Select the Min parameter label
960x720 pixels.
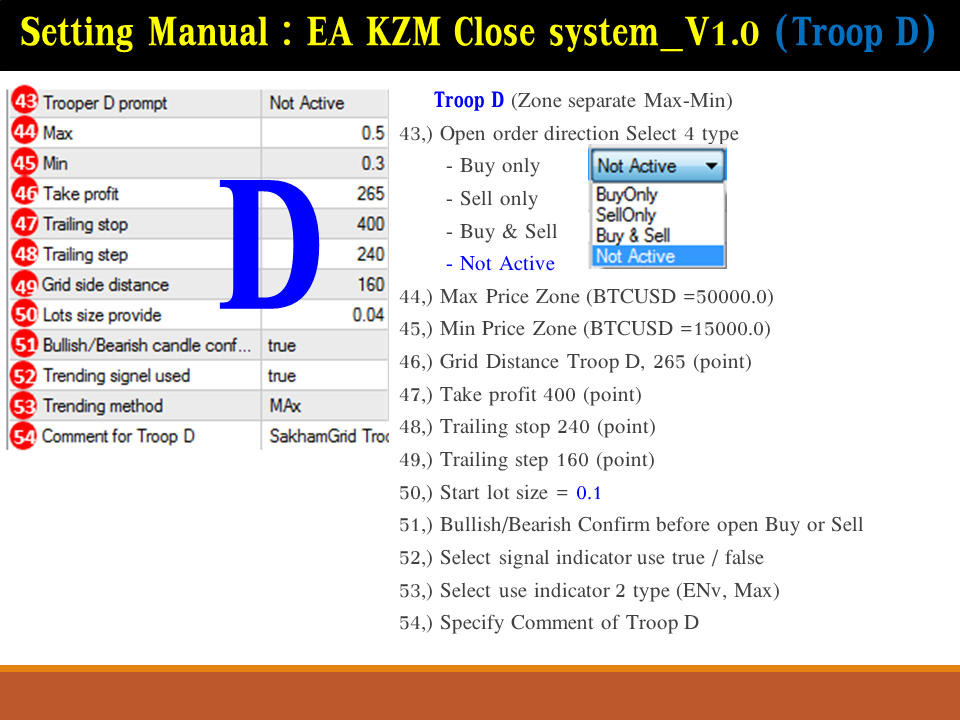55,163
